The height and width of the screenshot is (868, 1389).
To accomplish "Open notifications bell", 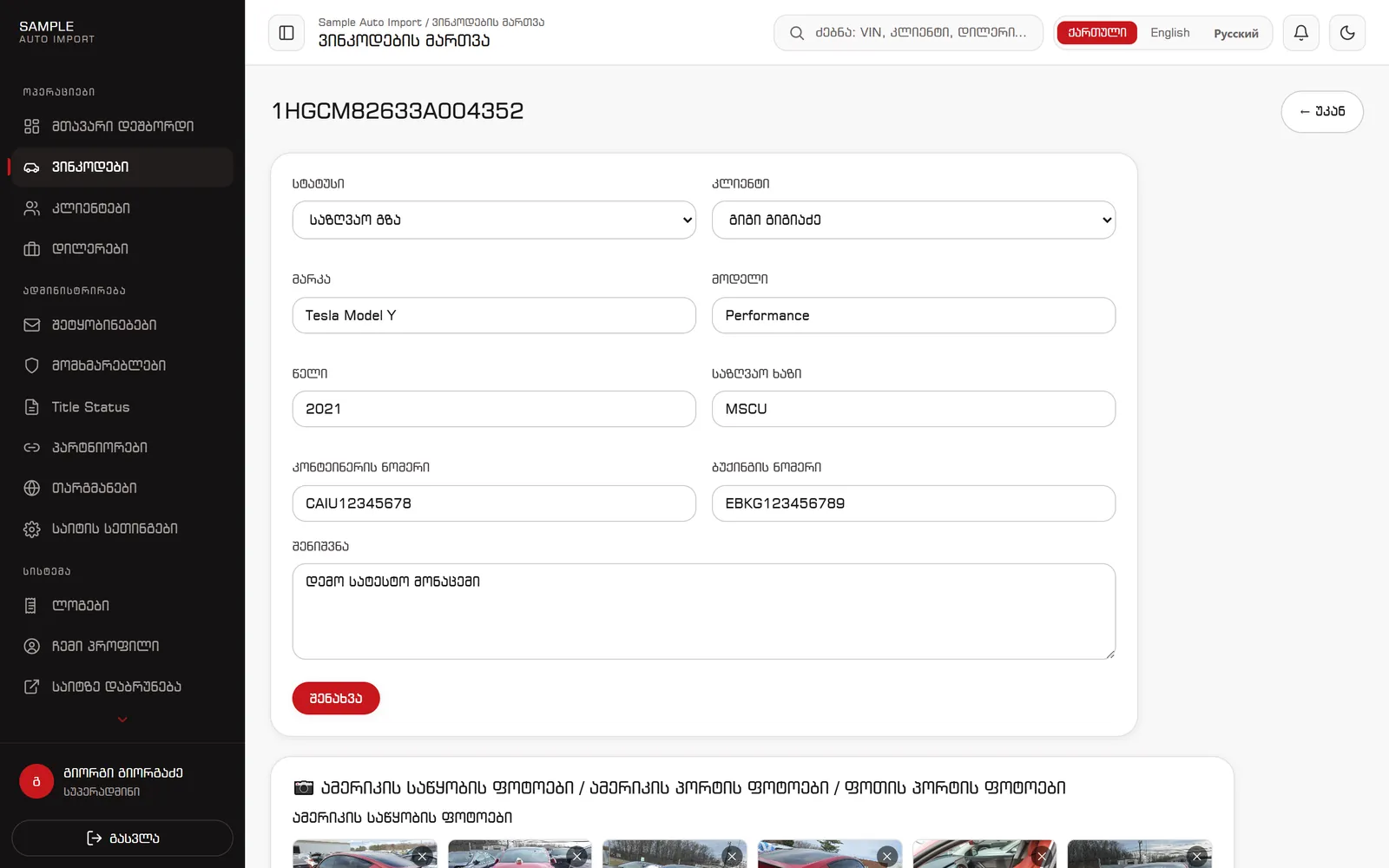I will [1301, 33].
